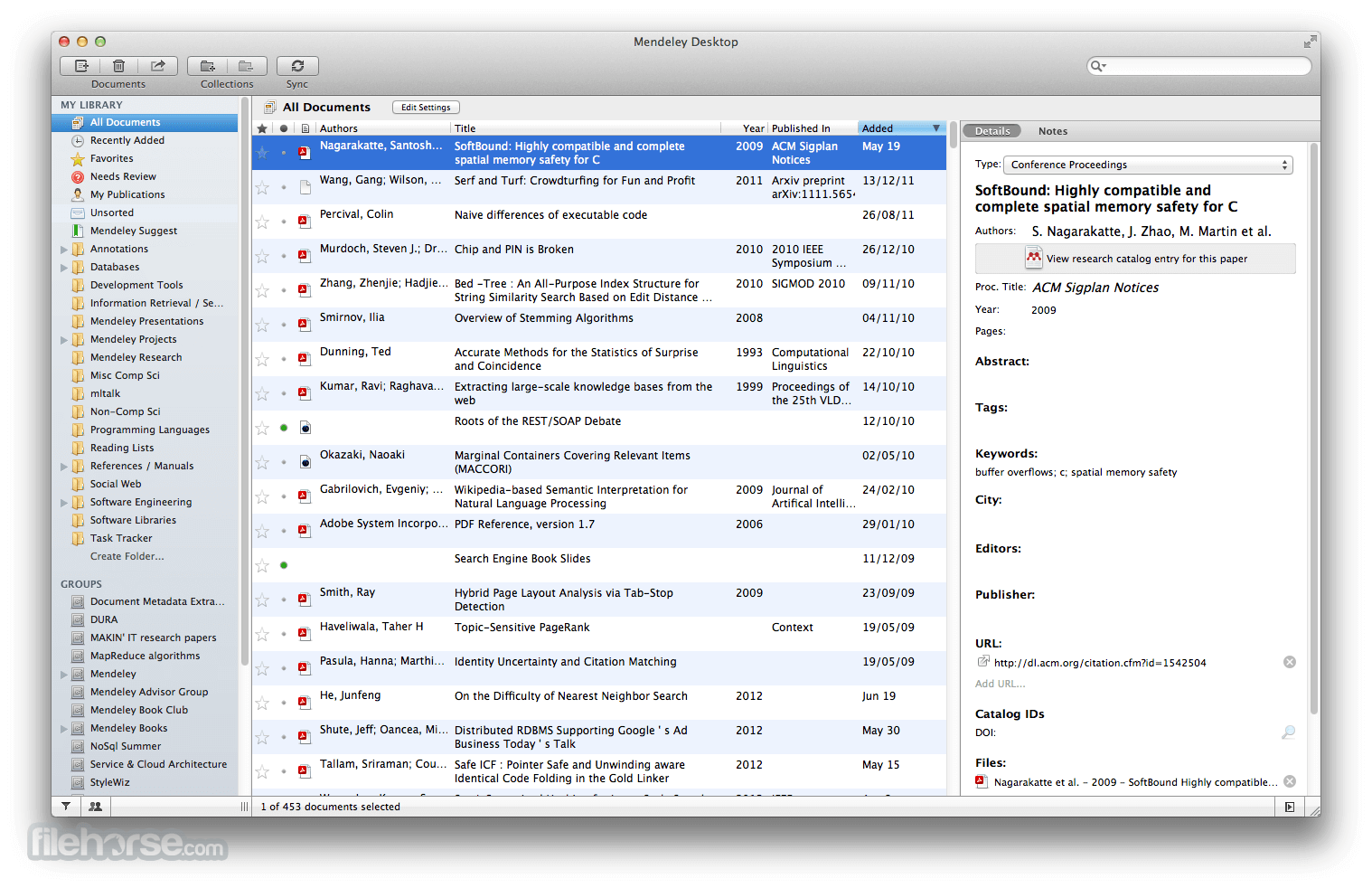
Task: Remove attached file with its X icon
Action: (1290, 781)
